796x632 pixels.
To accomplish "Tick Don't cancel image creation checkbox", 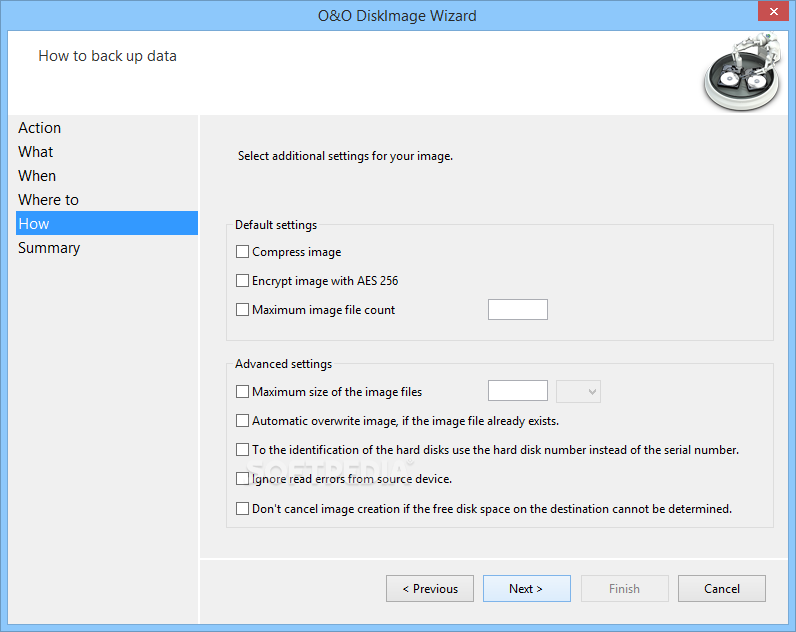I will pos(243,509).
